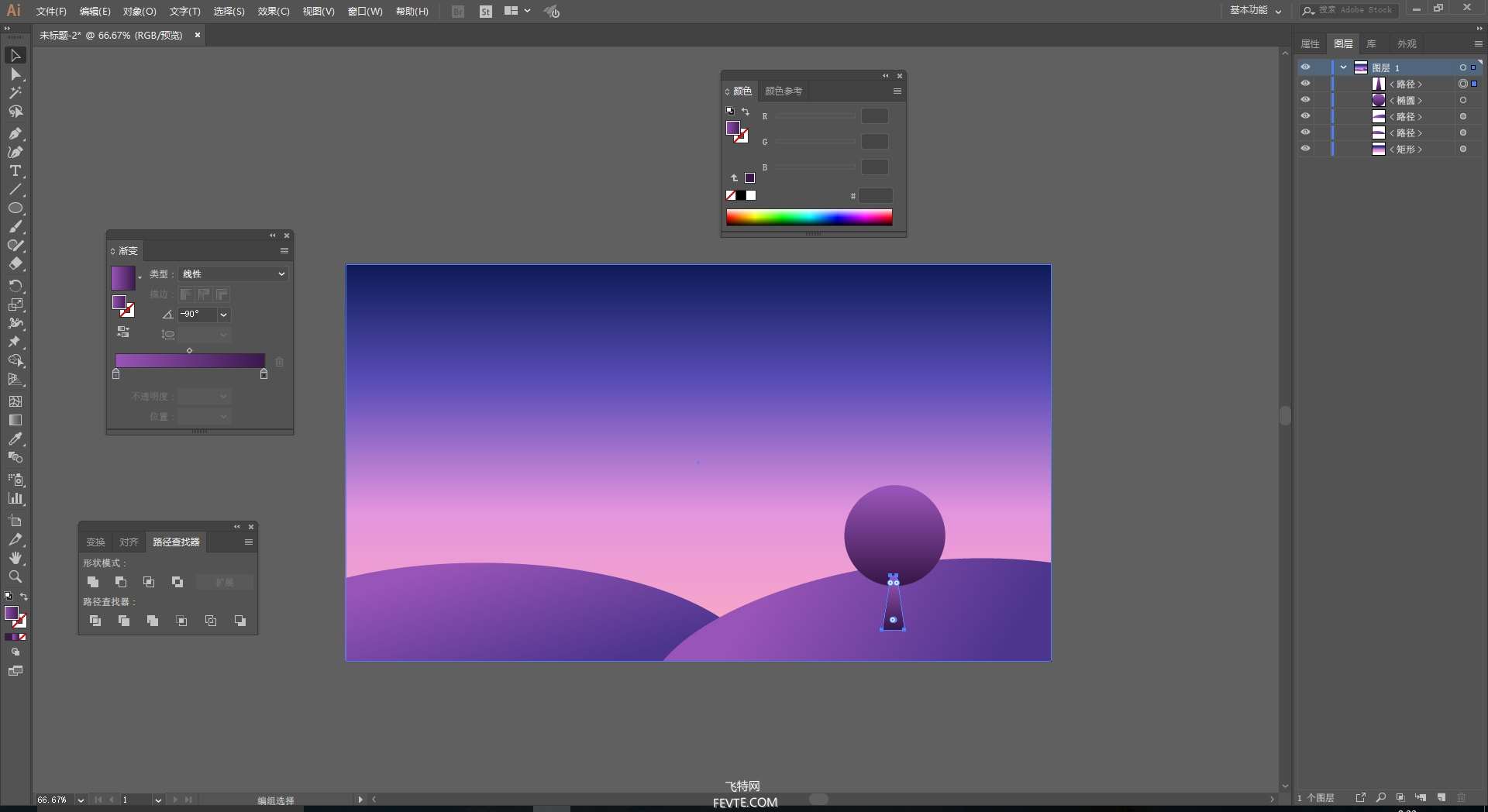Click target circle of 矩形 layer
The image size is (1488, 812).
point(1463,149)
